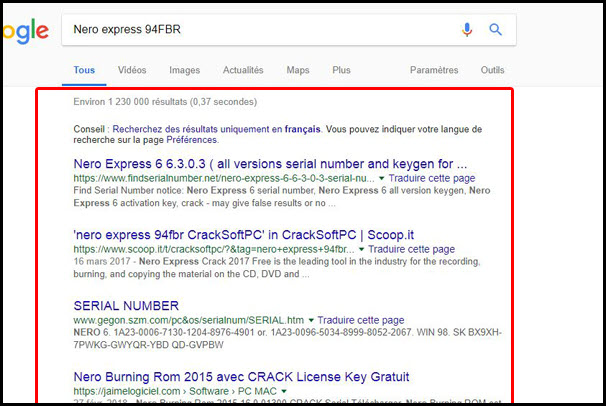606x406 pixels.
Task: Open Paramètres menu
Action: click(x=434, y=70)
